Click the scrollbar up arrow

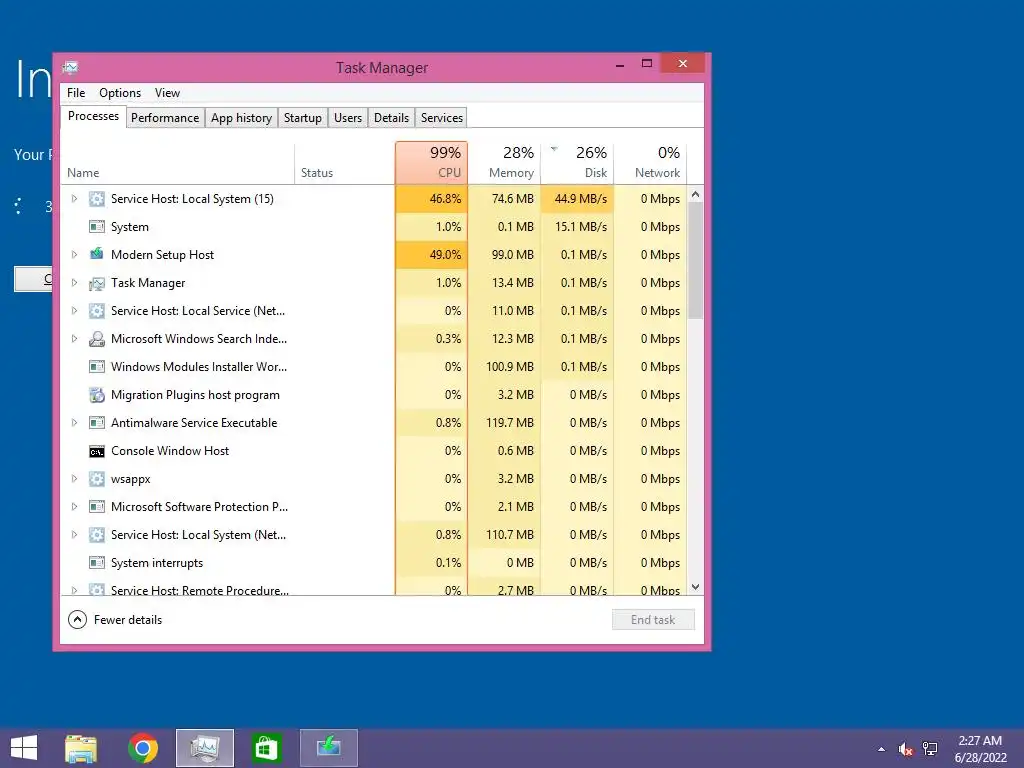point(696,195)
